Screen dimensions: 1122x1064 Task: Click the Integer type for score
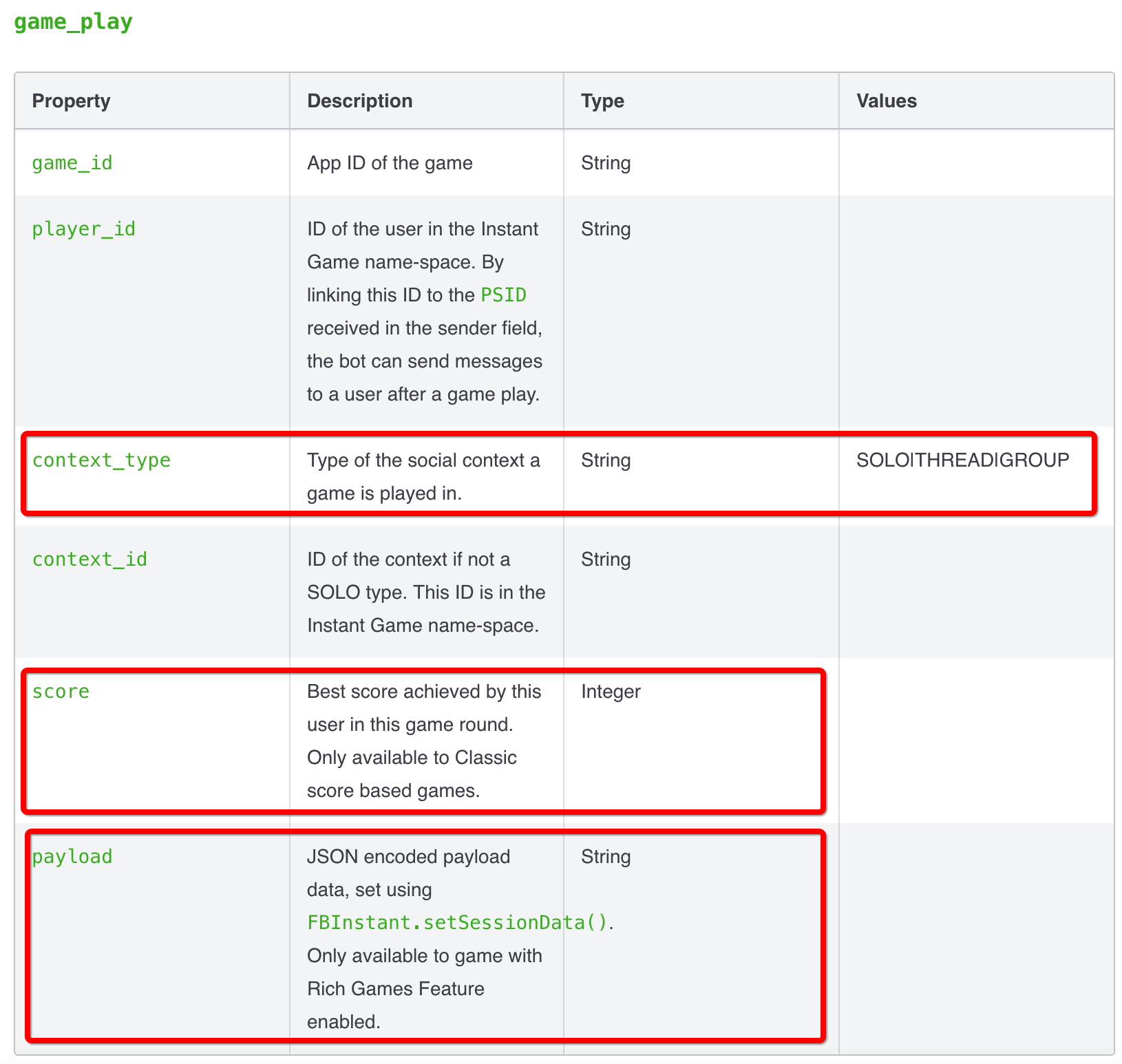click(x=611, y=692)
